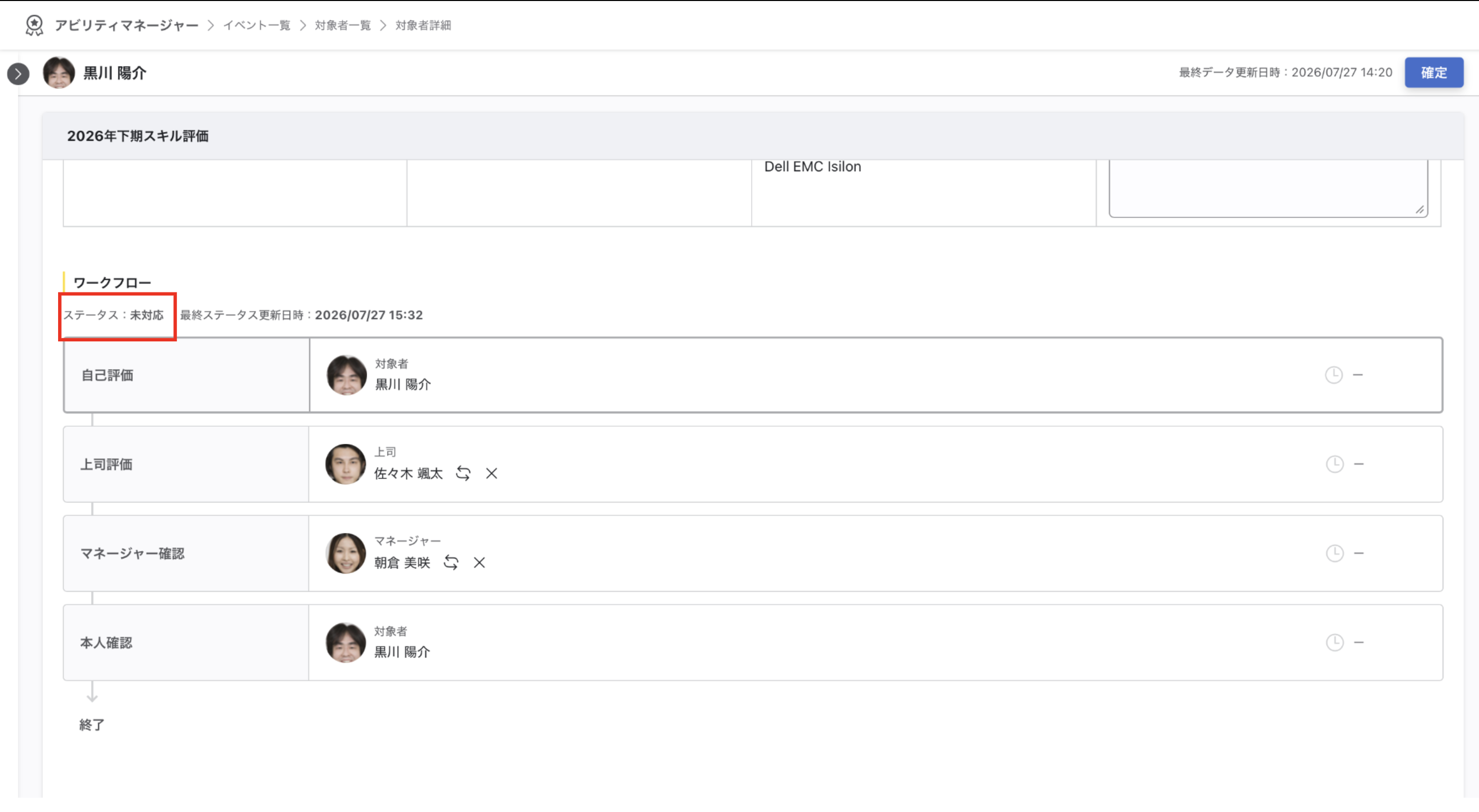Click the Ability Manager badge logo icon
This screenshot has width=1479, height=812.
pyautogui.click(x=34, y=25)
